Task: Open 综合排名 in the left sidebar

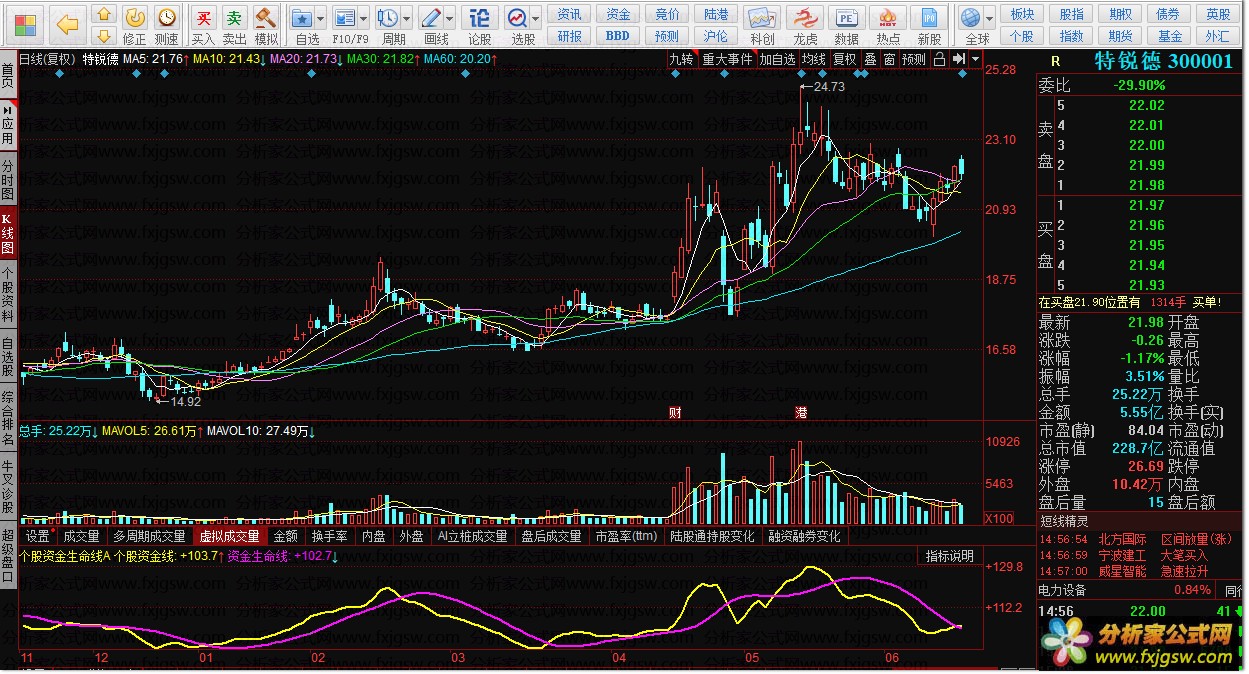Action: point(8,418)
